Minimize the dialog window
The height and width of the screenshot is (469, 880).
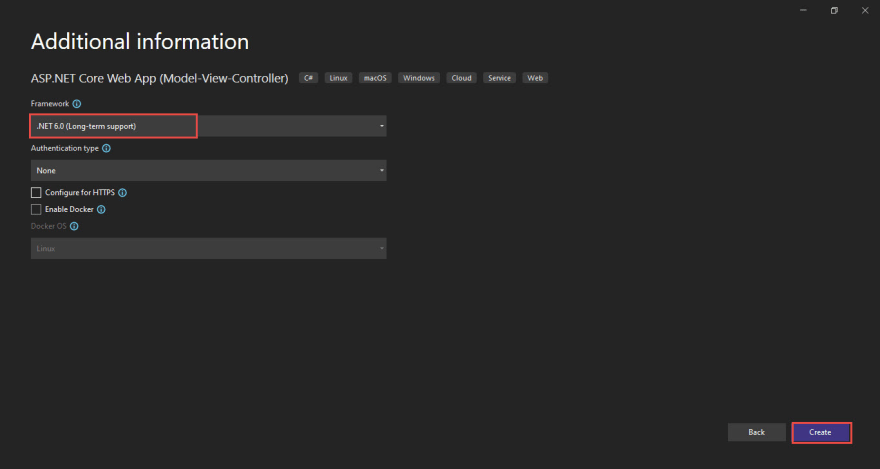point(804,10)
